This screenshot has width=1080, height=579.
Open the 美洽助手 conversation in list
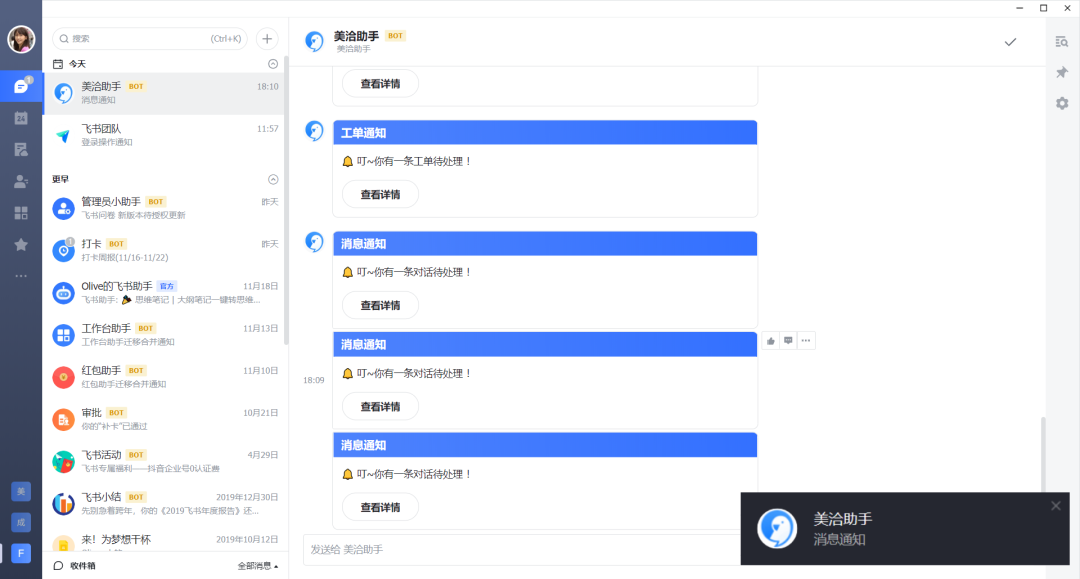tap(164, 93)
